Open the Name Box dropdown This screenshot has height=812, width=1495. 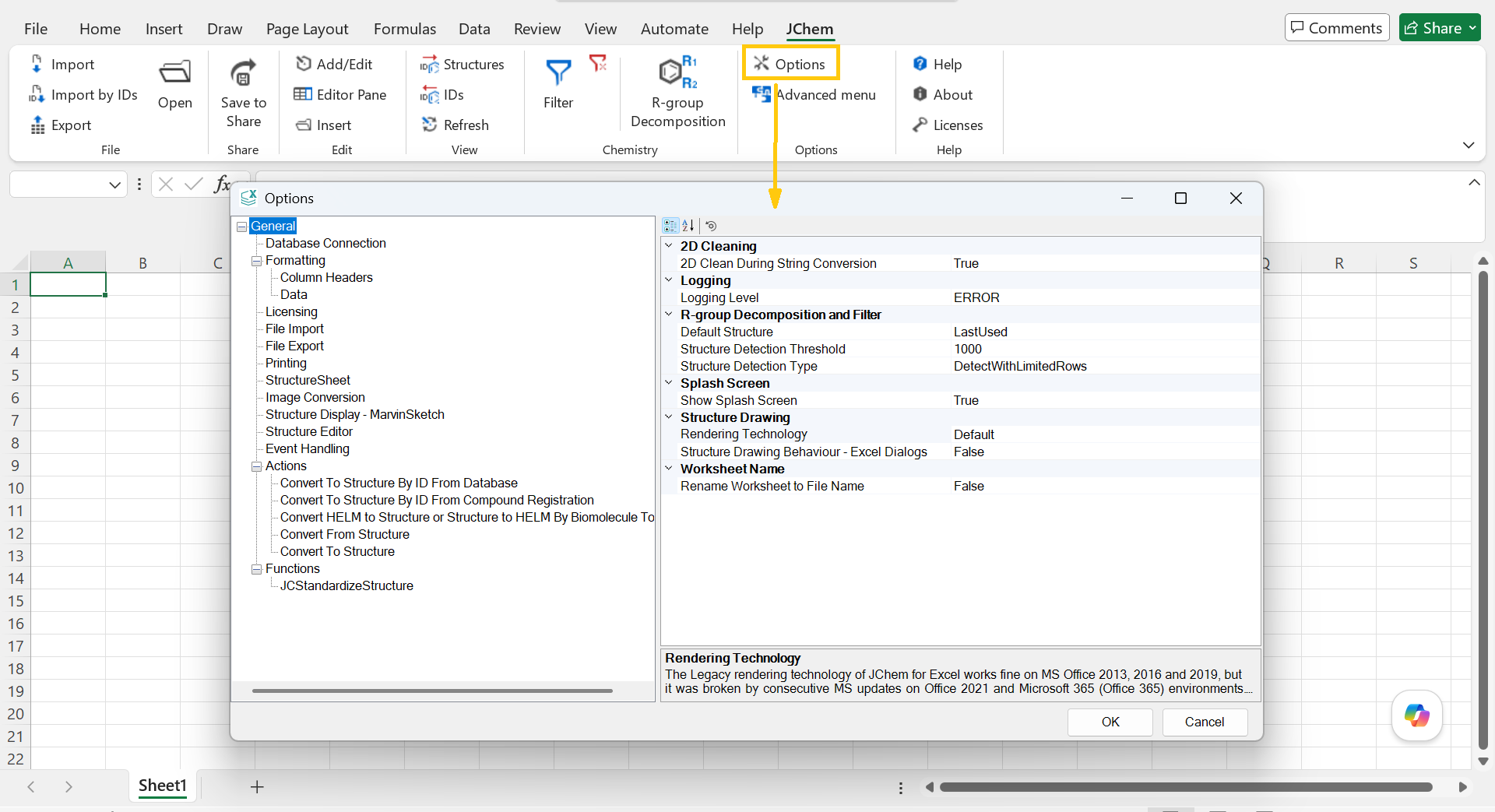click(x=115, y=185)
